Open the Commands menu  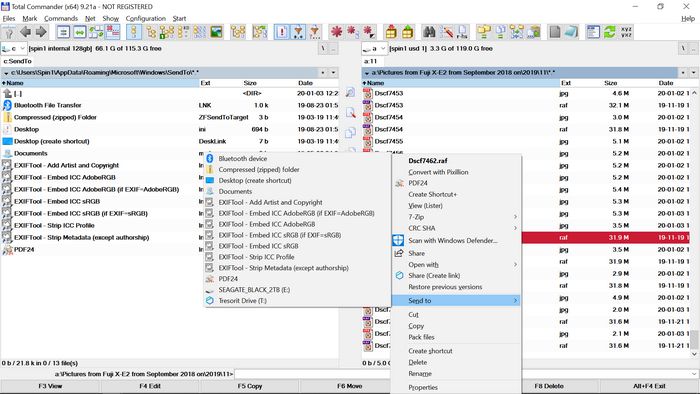tap(61, 18)
